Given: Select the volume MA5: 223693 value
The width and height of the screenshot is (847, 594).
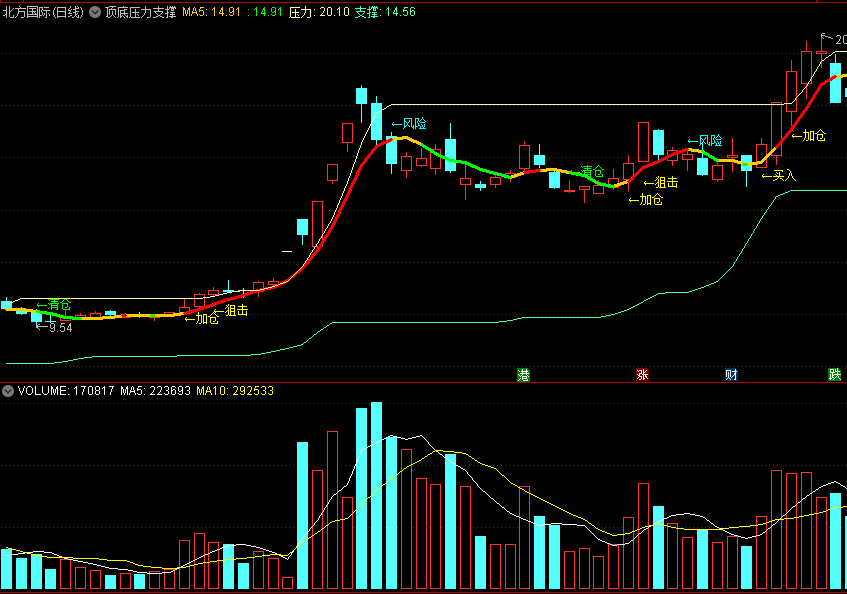Looking at the screenshot, I should (x=156, y=390).
